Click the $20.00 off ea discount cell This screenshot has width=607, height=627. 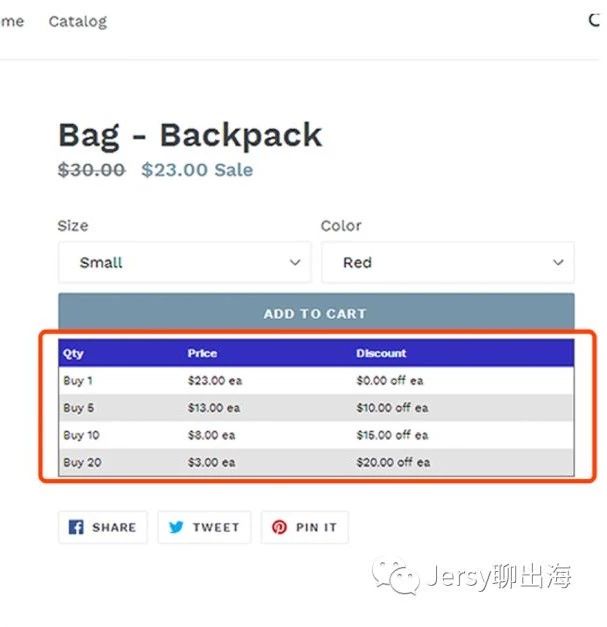pos(392,462)
